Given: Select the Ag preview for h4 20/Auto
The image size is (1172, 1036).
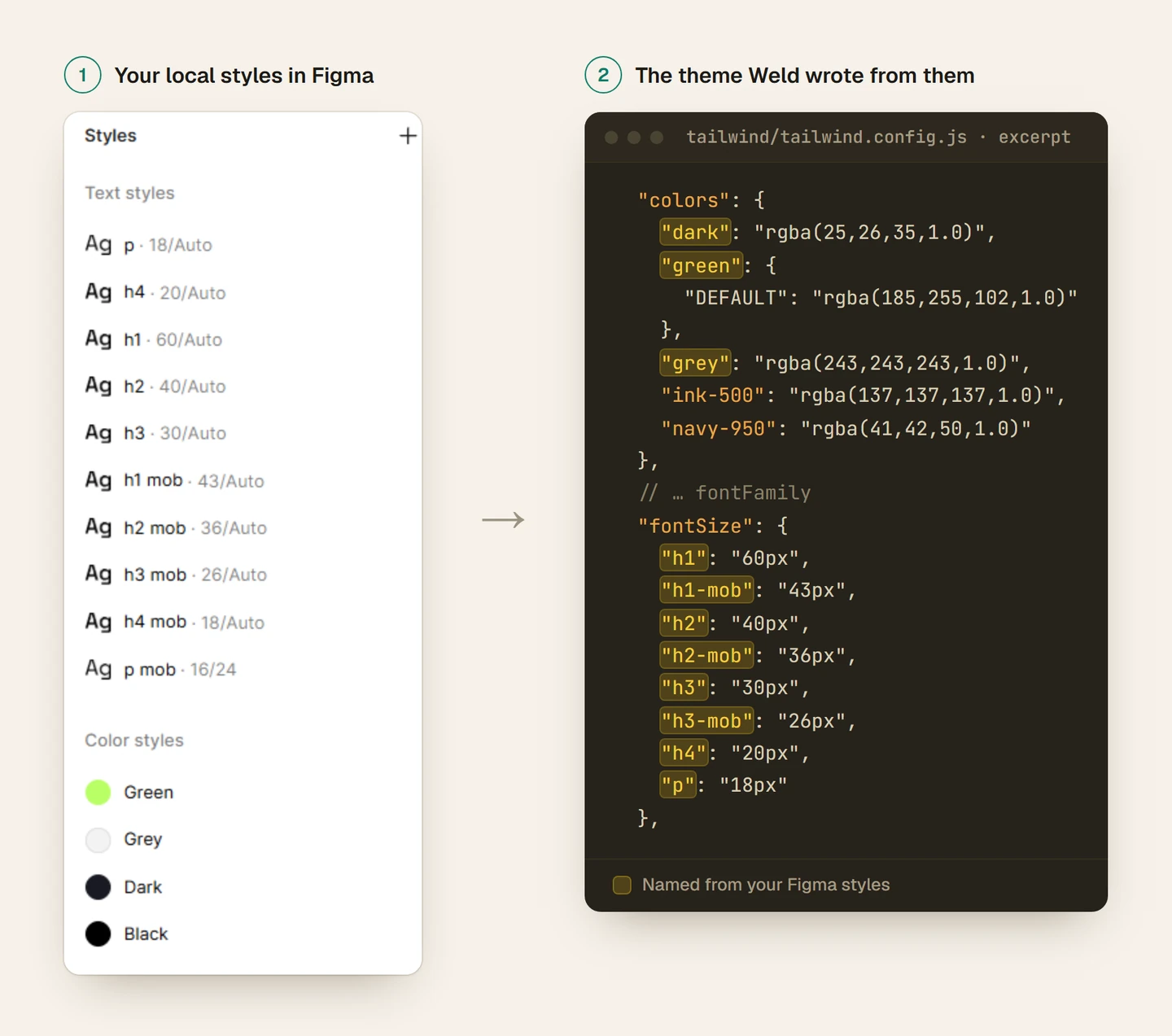Looking at the screenshot, I should coord(98,292).
